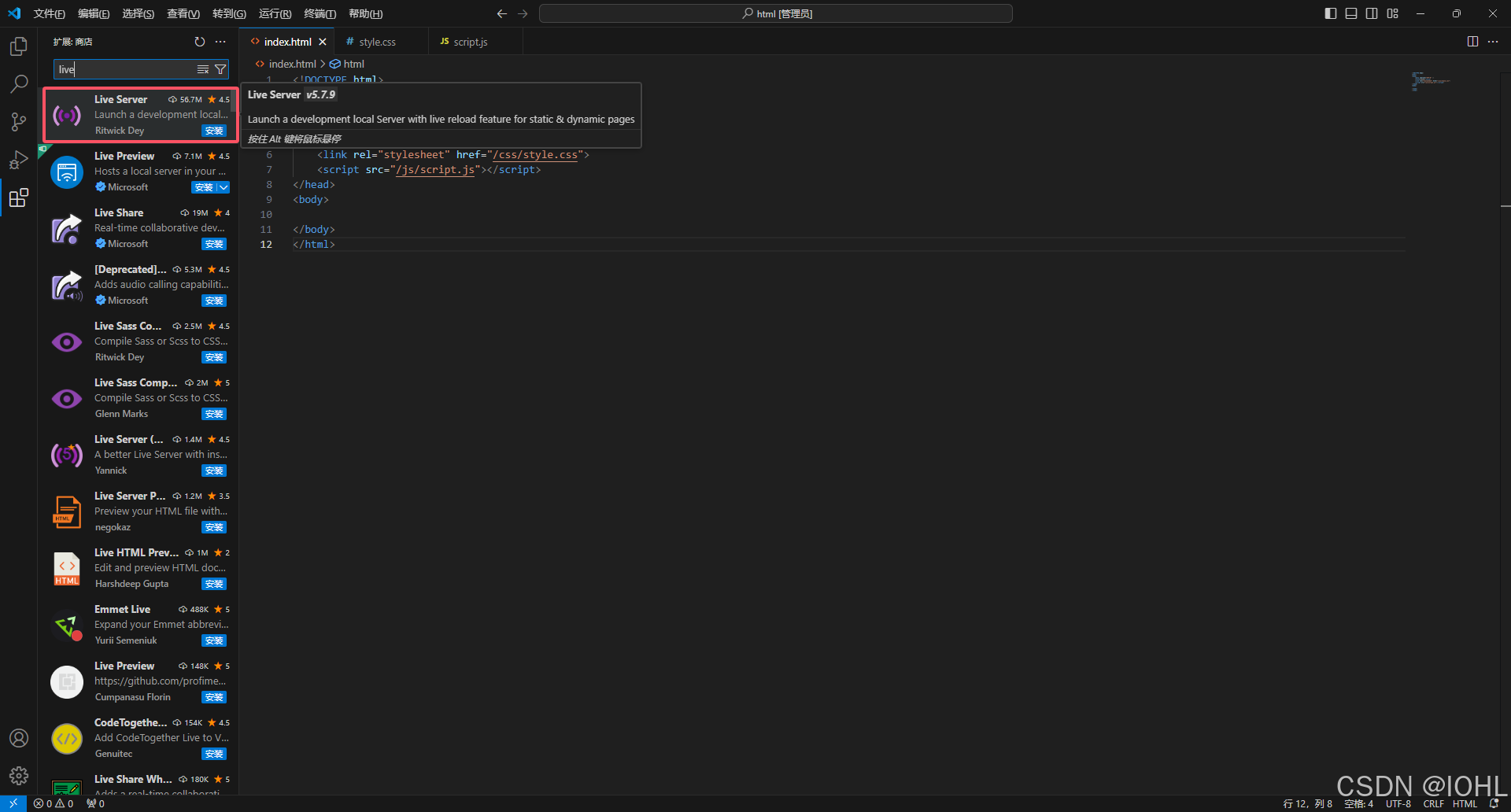The height and width of the screenshot is (812, 1511).
Task: Open the 查看(V) menu
Action: click(x=183, y=13)
